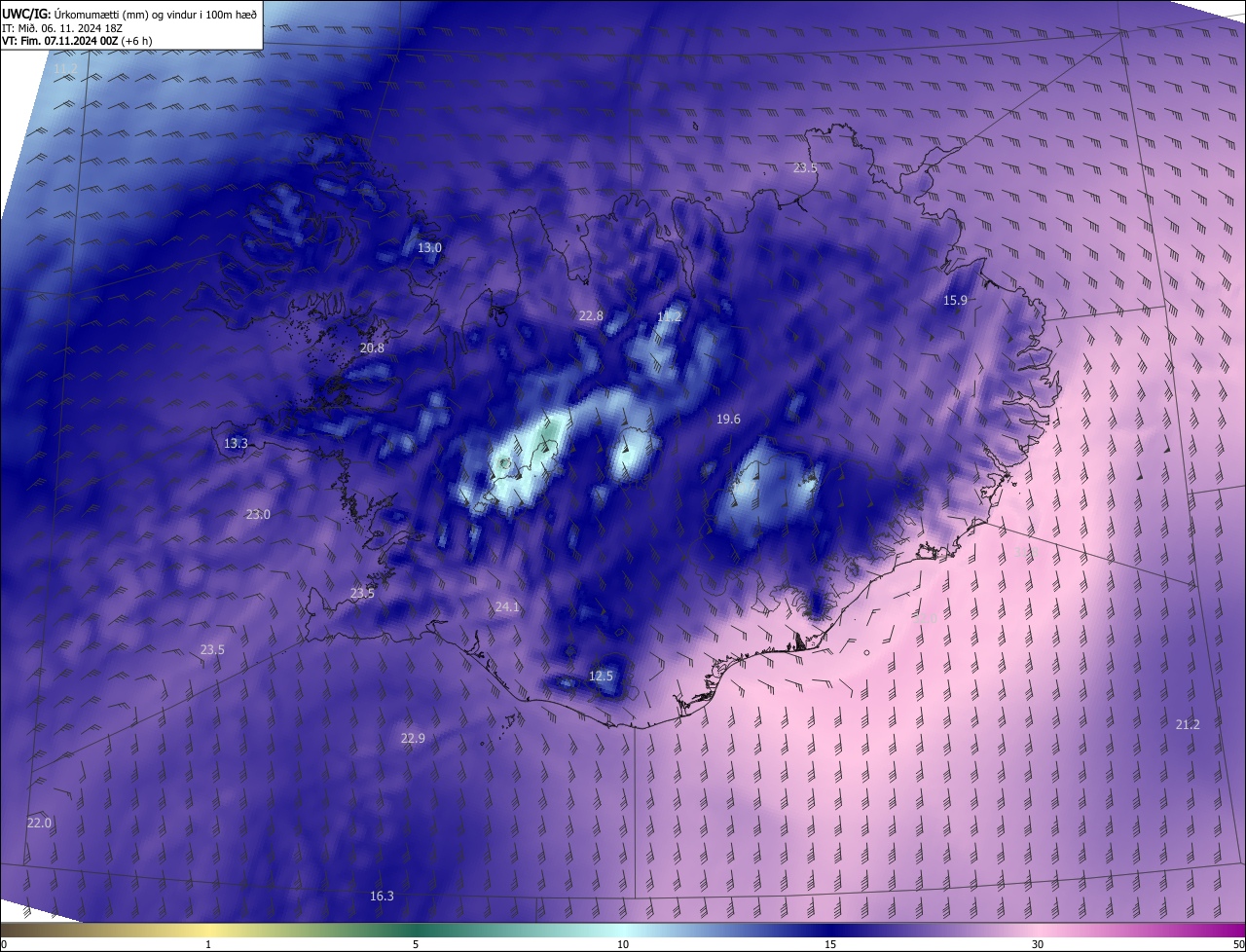Click the colour bar tick label "50"

tap(1238, 944)
